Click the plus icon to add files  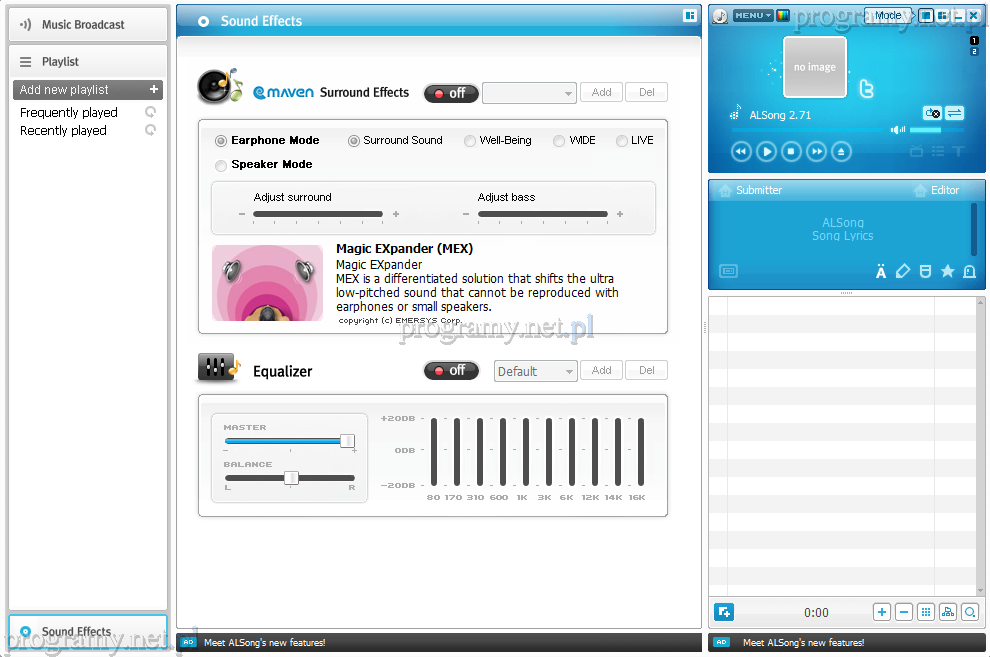coord(881,612)
